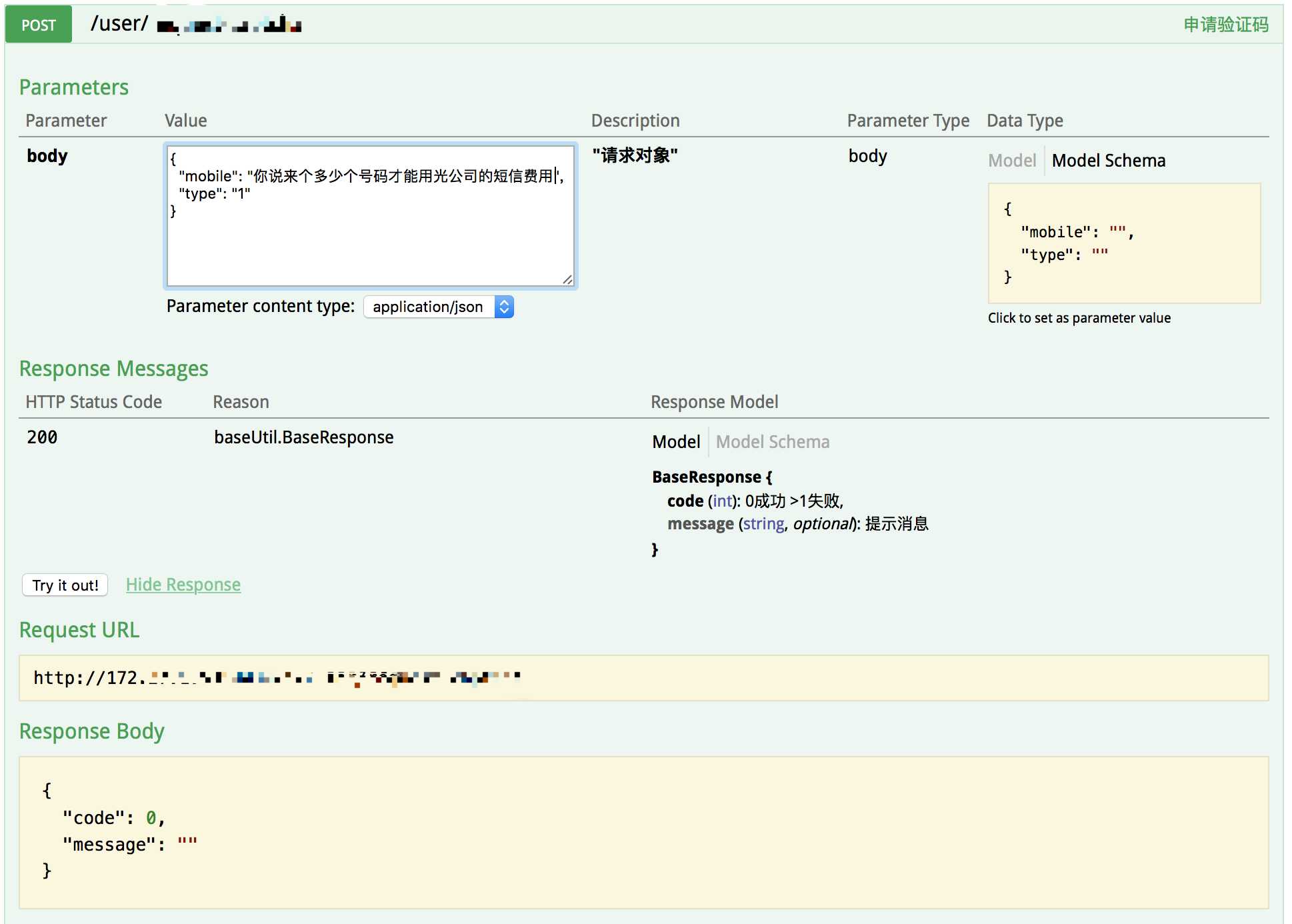Click the Description column header
The height and width of the screenshot is (924, 1292).
tap(635, 121)
